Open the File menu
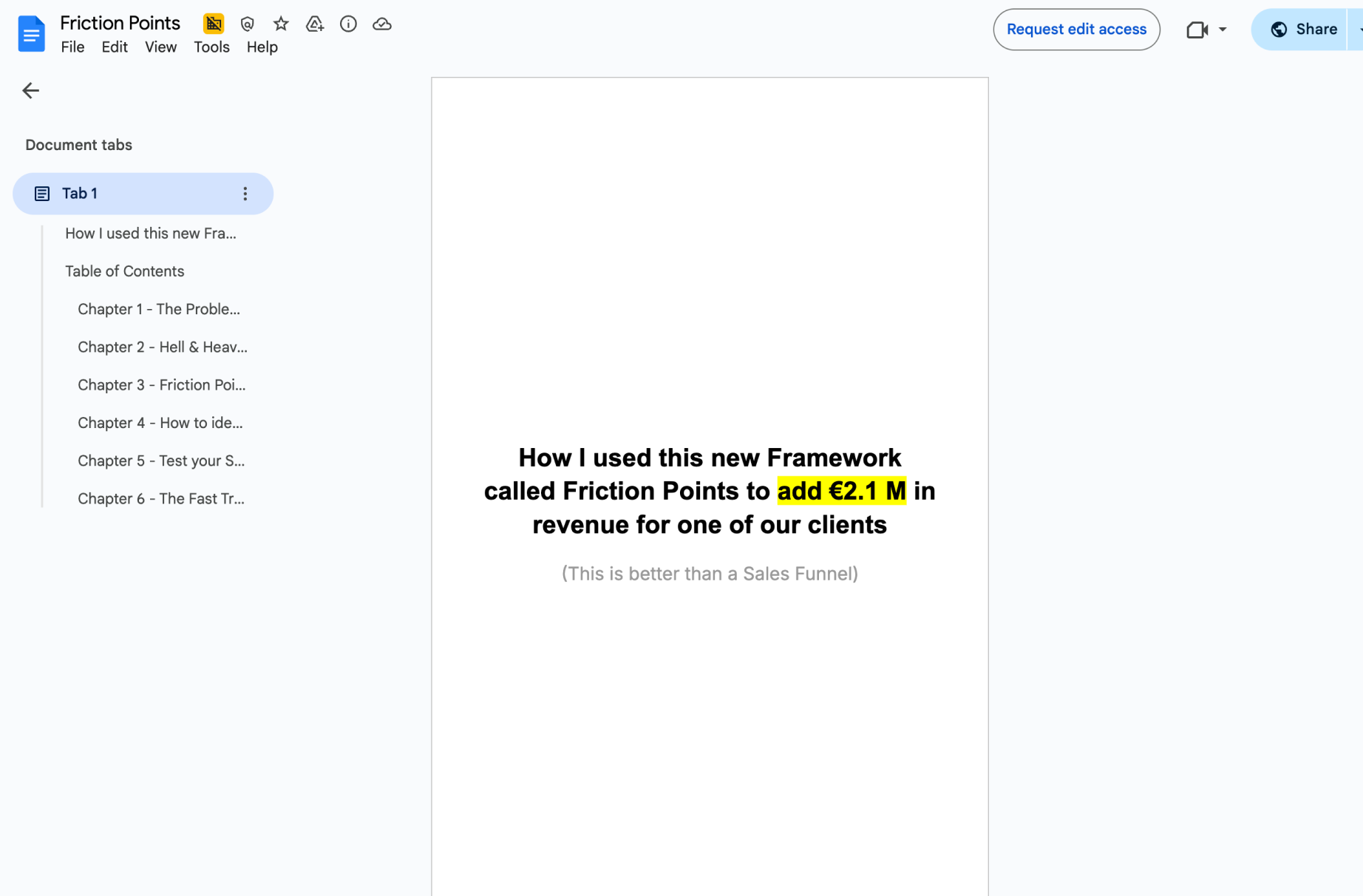The width and height of the screenshot is (1363, 896). (x=72, y=47)
